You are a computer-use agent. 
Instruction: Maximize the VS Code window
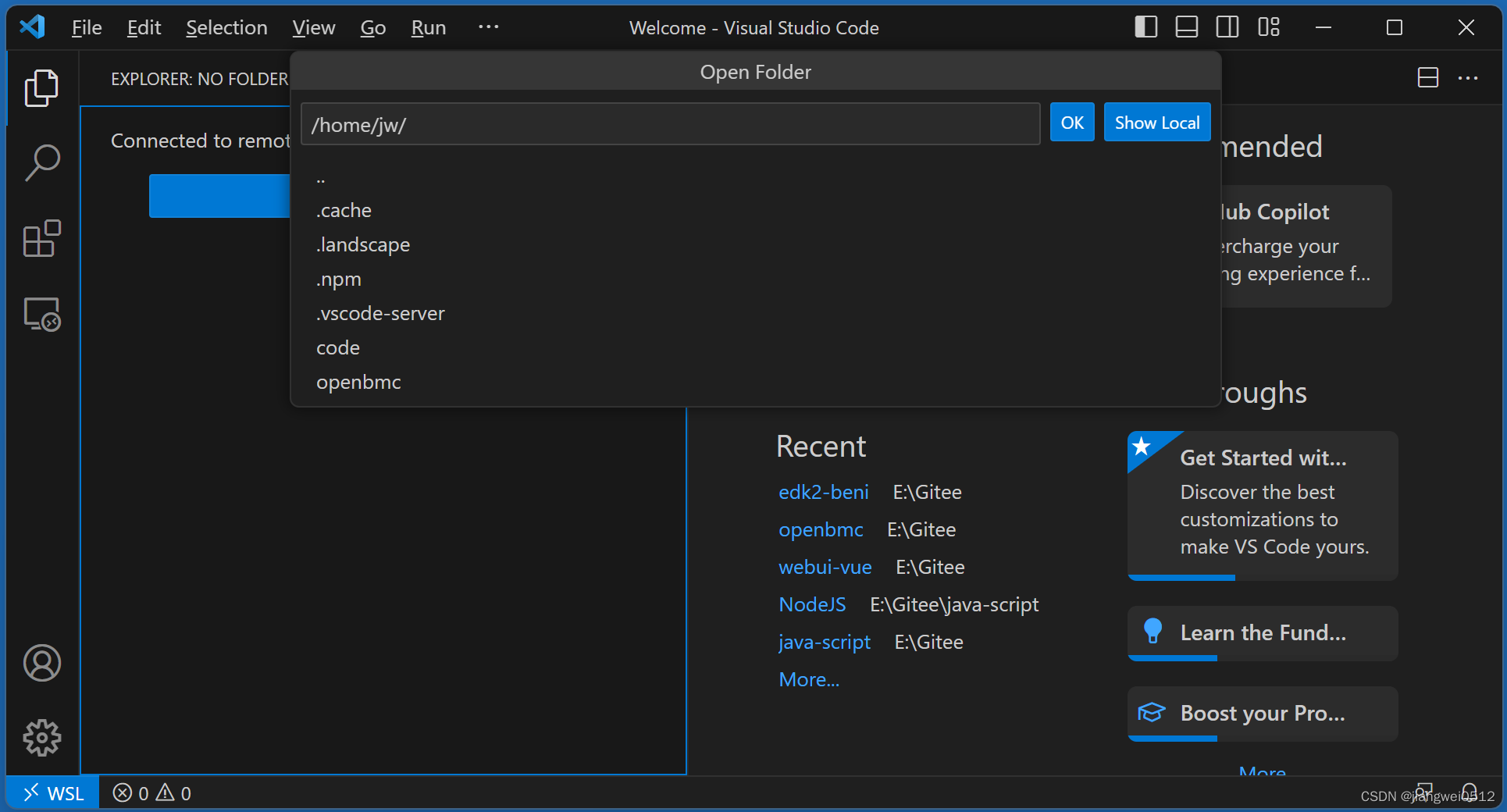click(x=1395, y=27)
